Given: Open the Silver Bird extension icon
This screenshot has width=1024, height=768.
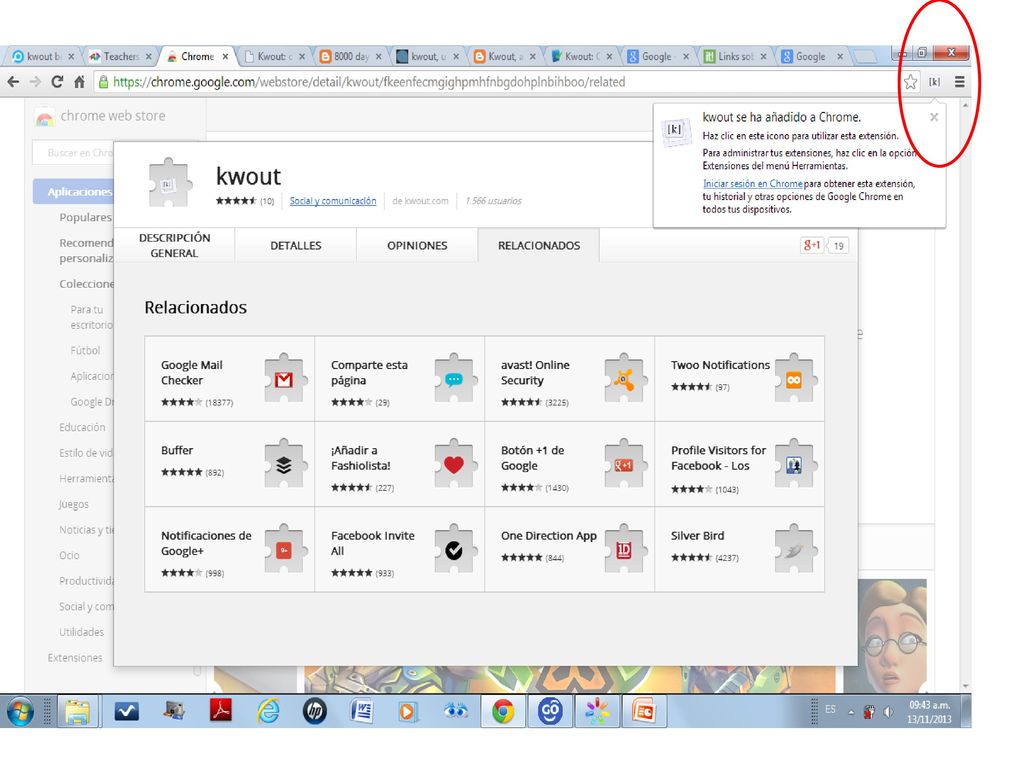Looking at the screenshot, I should click(794, 550).
